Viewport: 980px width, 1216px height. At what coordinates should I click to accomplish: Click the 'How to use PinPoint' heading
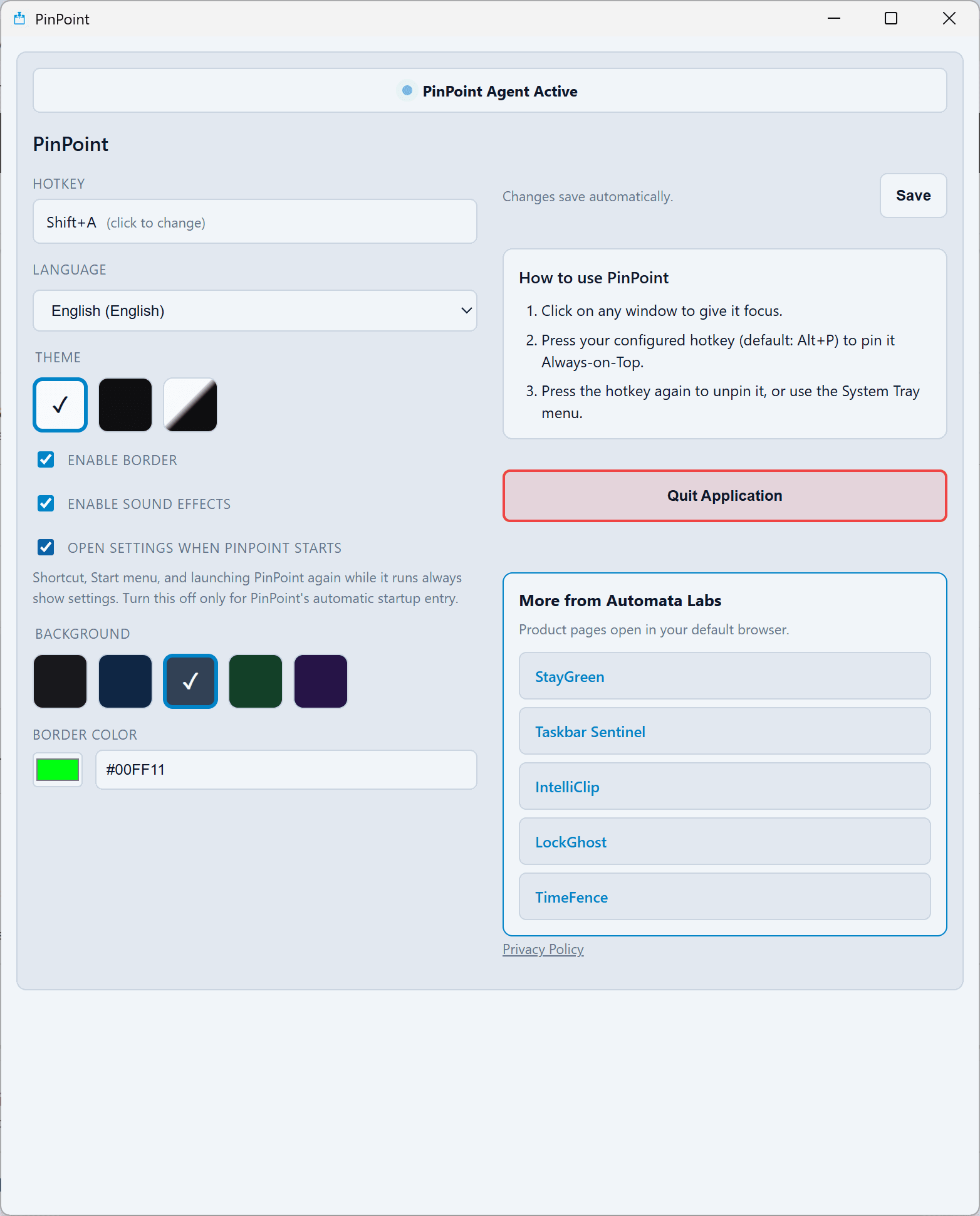[594, 278]
